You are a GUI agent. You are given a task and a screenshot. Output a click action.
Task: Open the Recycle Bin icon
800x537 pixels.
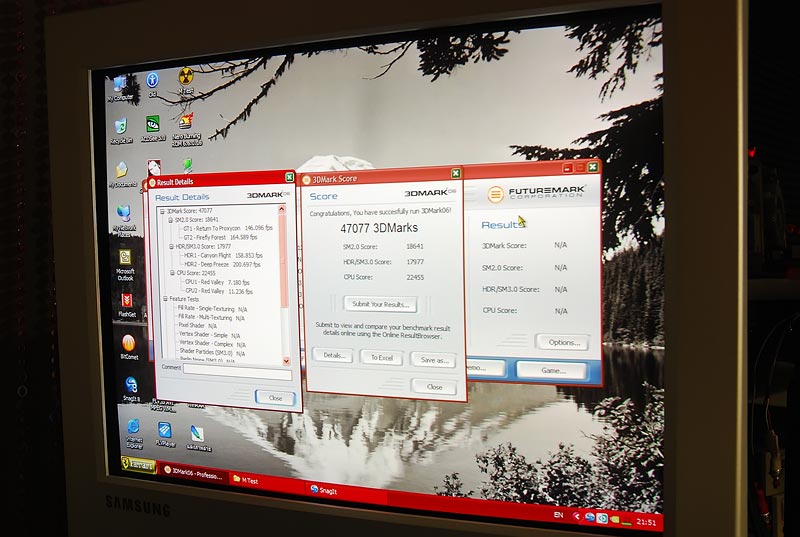point(121,131)
